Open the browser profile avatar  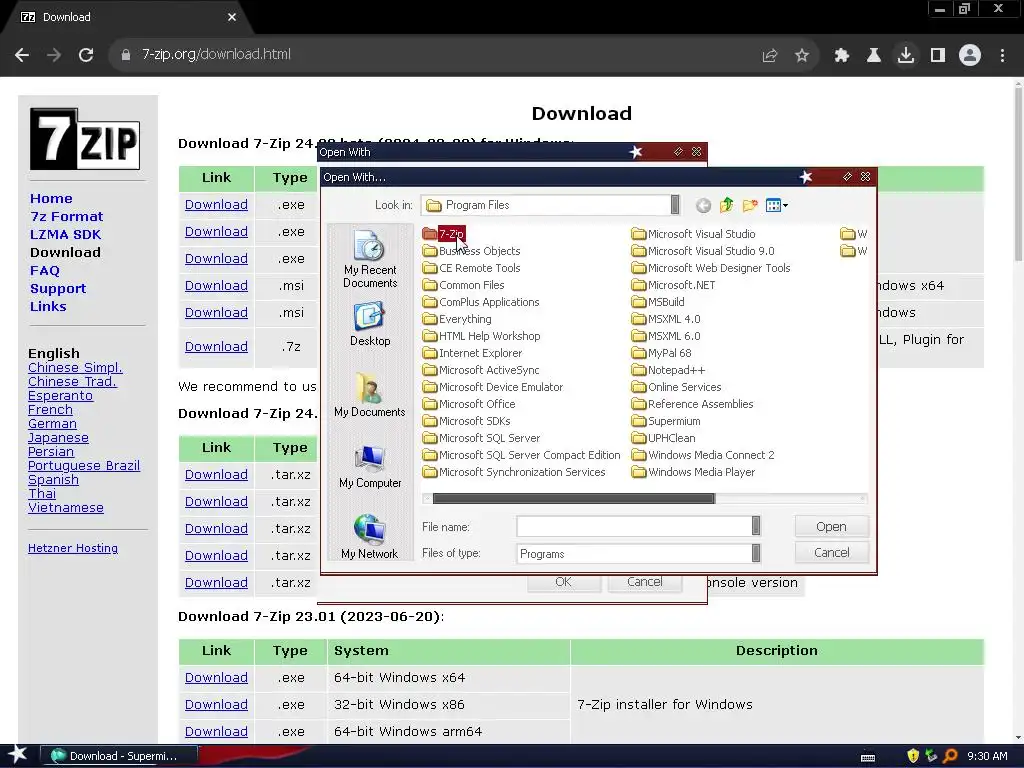coord(970,56)
